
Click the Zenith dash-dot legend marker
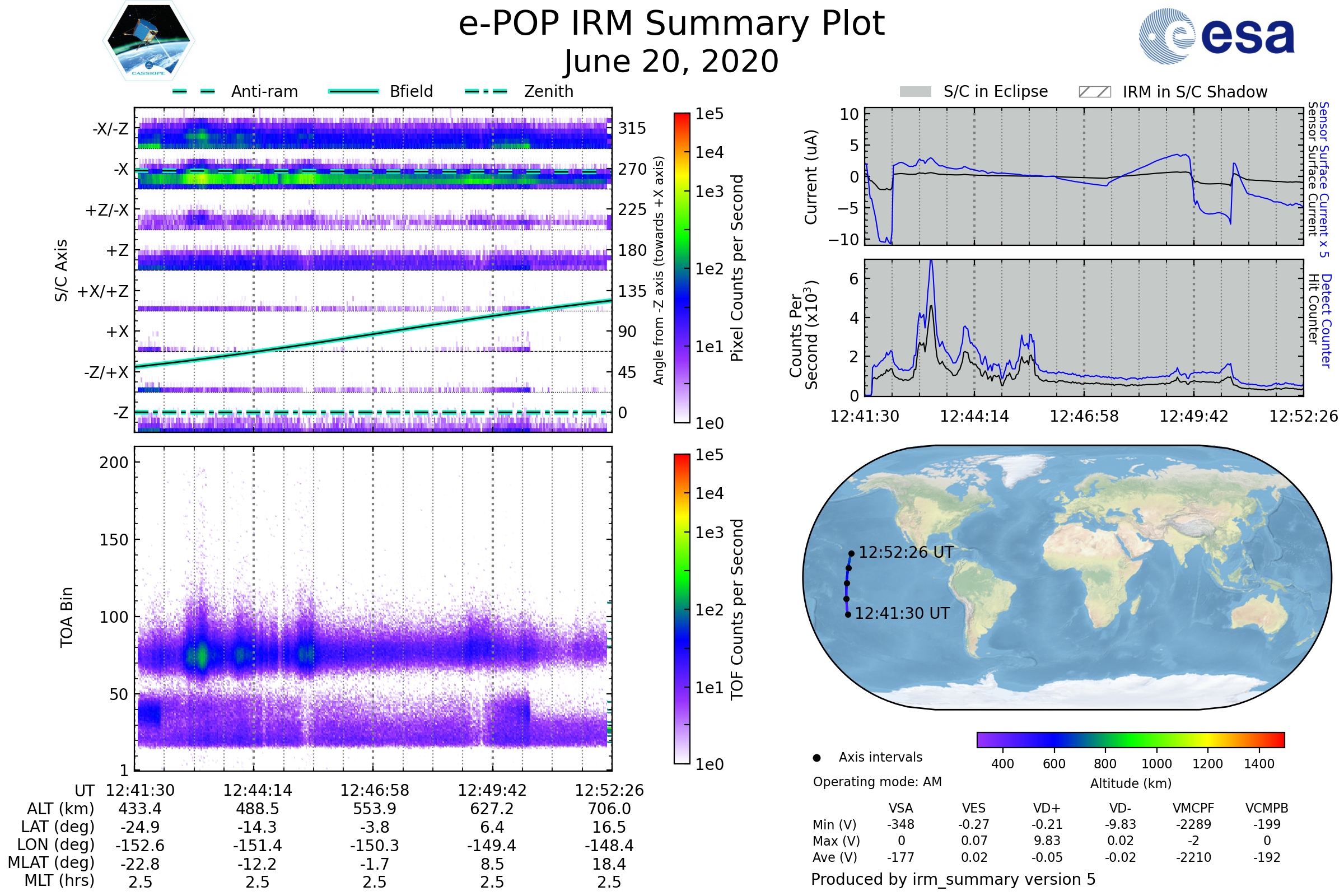pyautogui.click(x=486, y=91)
